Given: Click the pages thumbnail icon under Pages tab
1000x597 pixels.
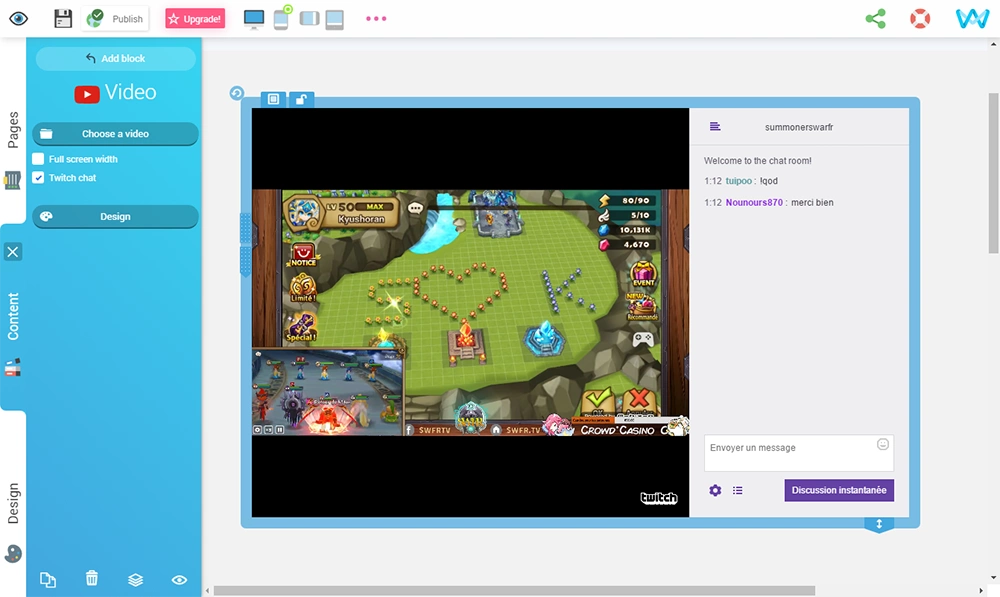Looking at the screenshot, I should point(12,180).
